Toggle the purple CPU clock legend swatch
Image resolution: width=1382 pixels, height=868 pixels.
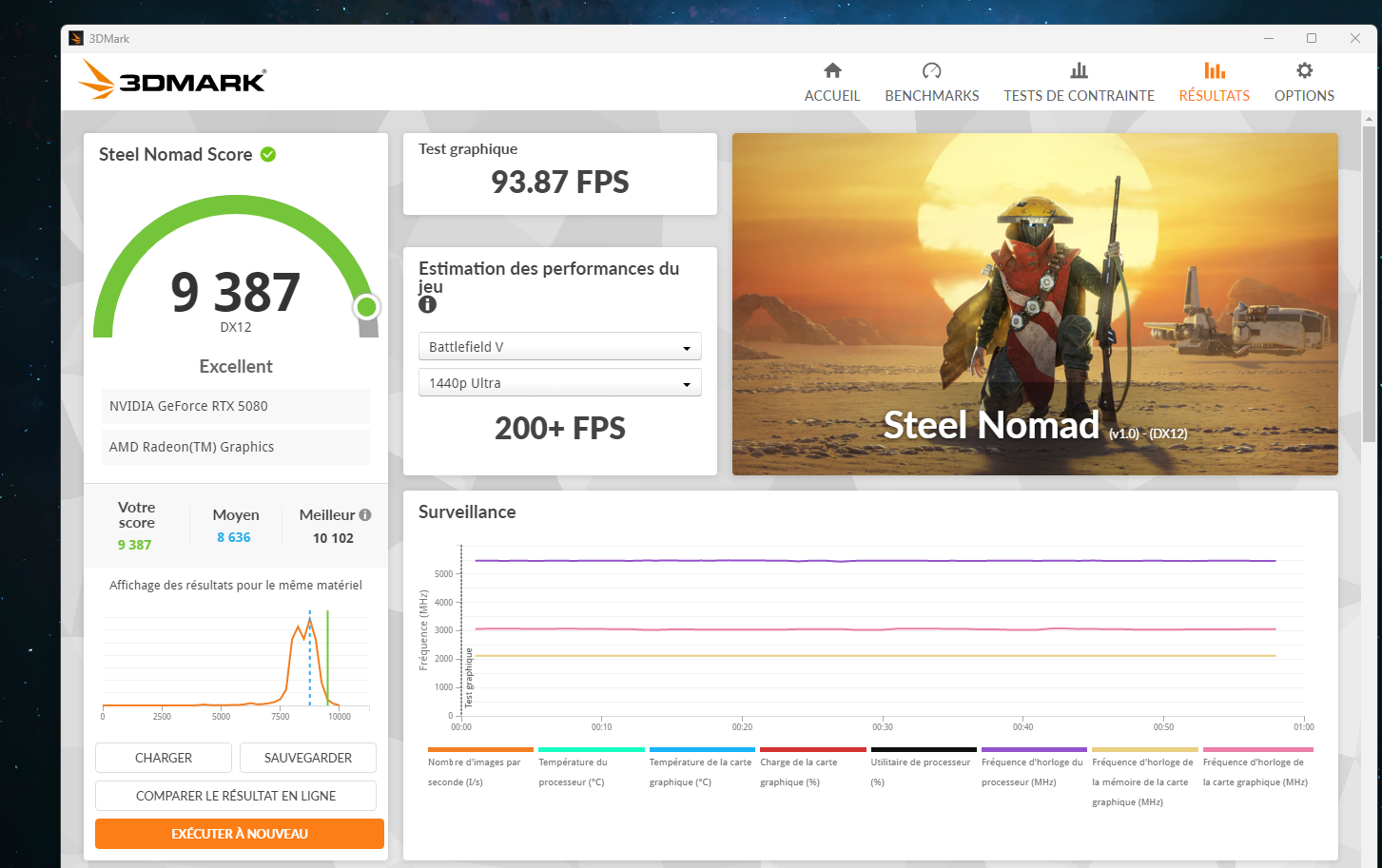[1034, 749]
